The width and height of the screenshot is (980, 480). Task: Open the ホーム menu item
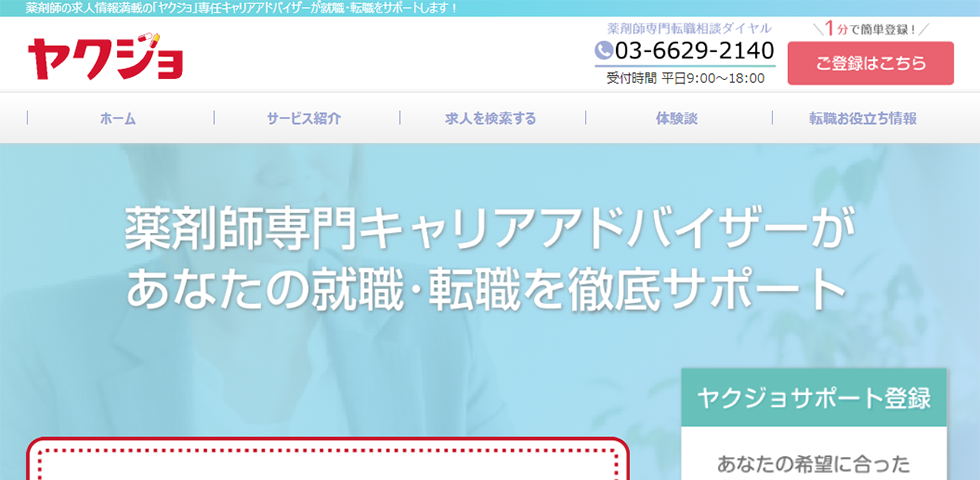[x=118, y=118]
